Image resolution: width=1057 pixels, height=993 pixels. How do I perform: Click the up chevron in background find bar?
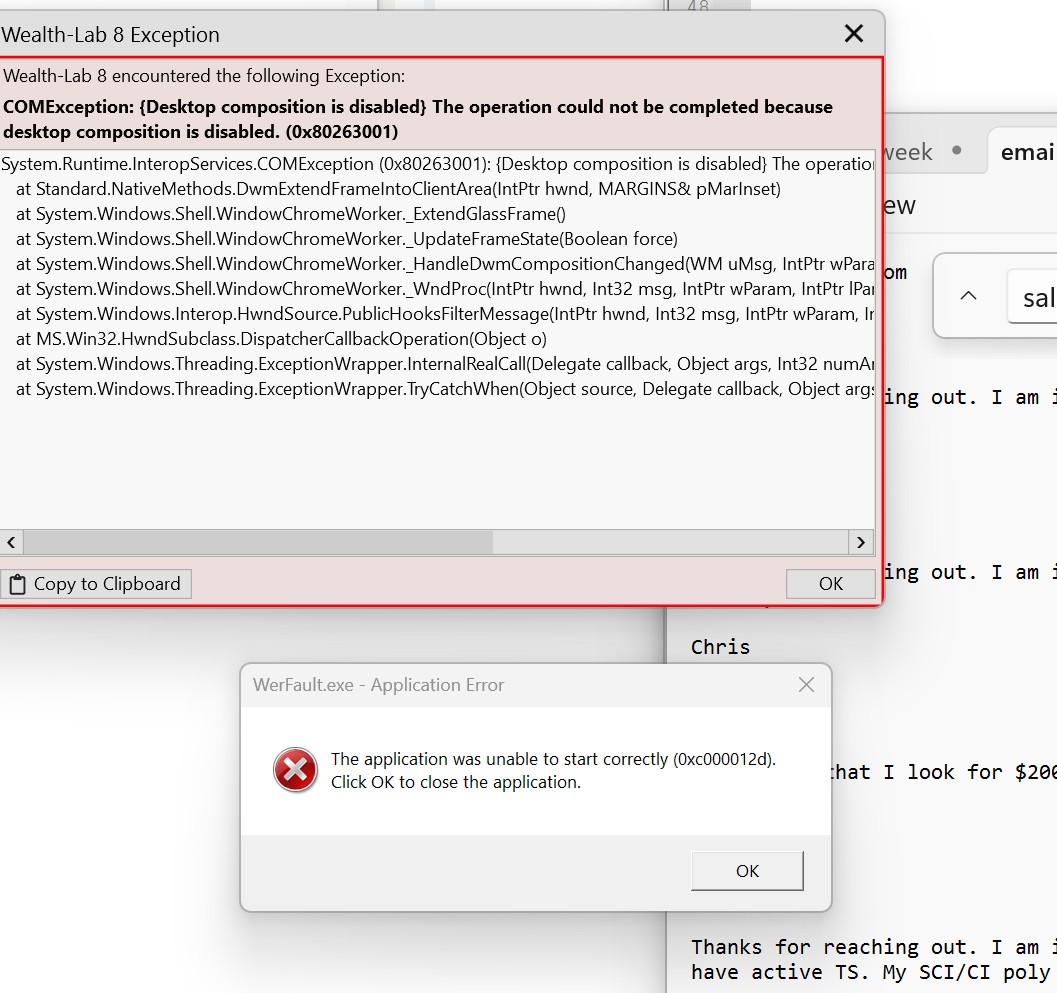click(x=968, y=295)
